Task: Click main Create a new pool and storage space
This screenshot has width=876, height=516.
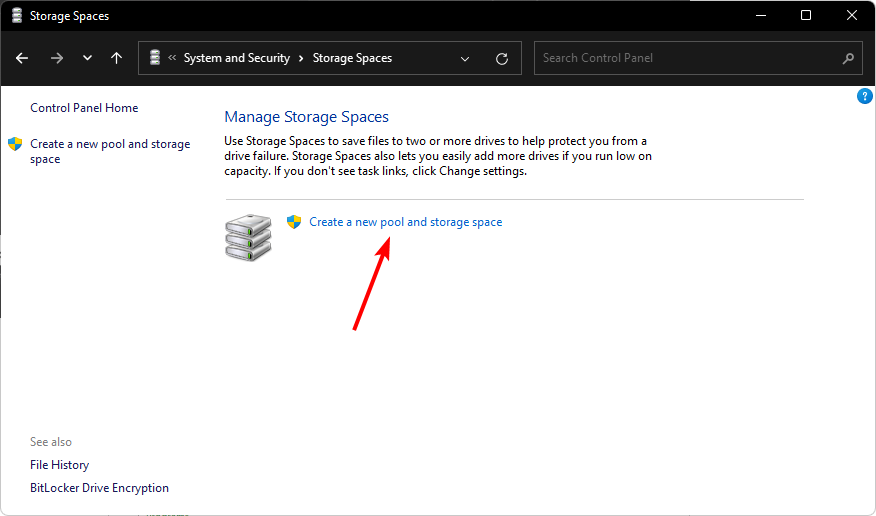Action: click(x=405, y=222)
